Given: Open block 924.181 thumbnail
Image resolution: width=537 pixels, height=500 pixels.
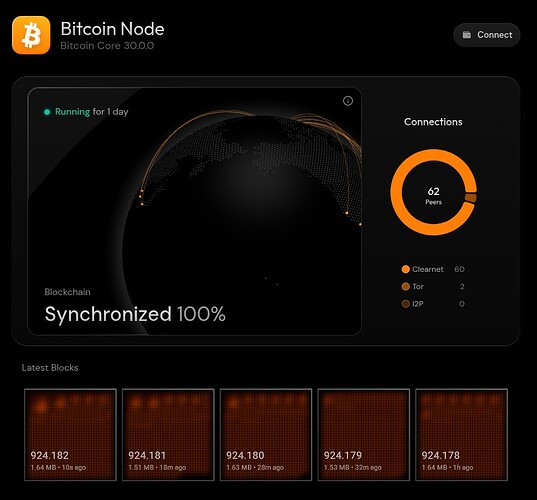Looking at the screenshot, I should pos(168,435).
